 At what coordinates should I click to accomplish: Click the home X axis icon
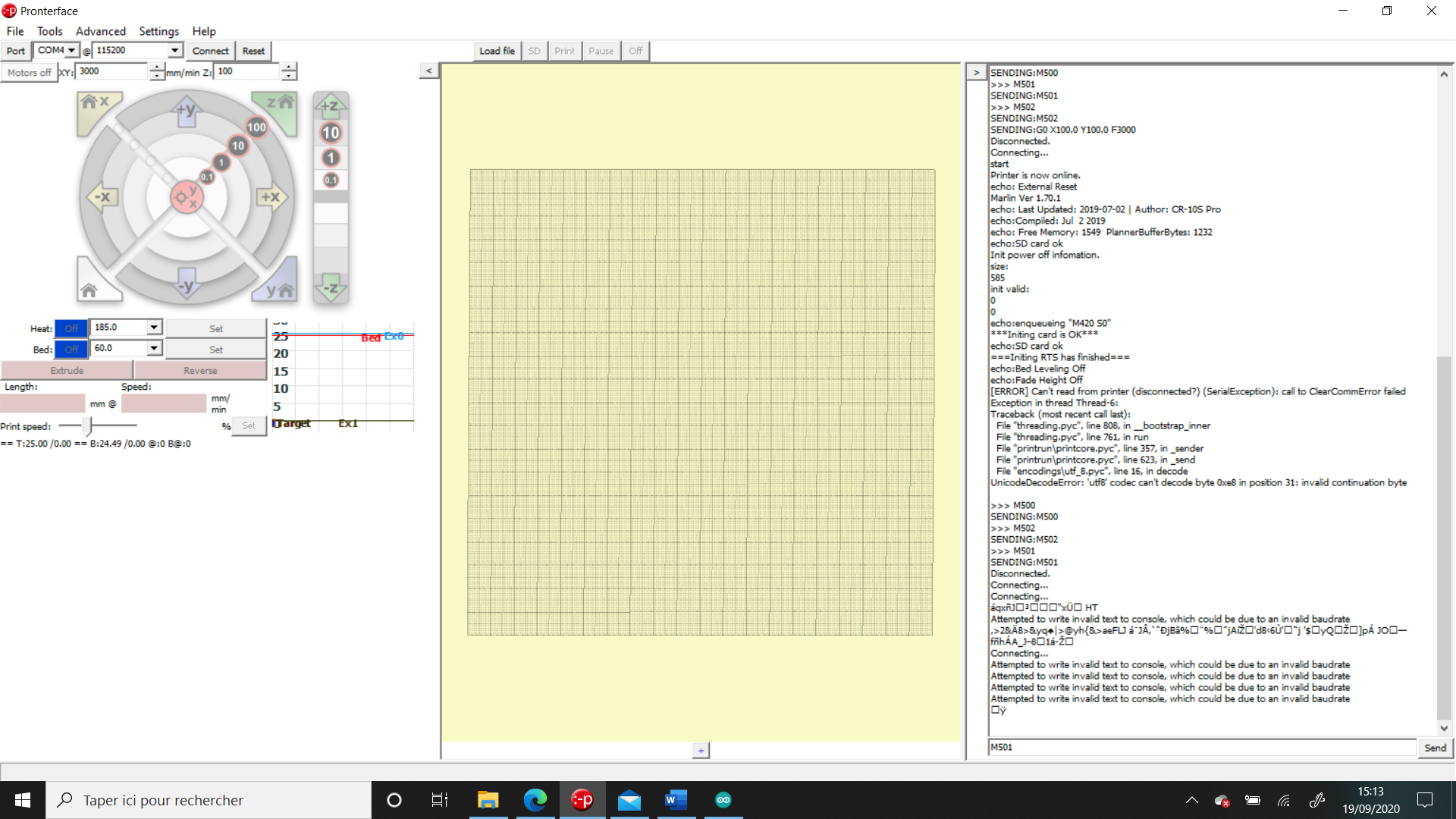point(94,105)
